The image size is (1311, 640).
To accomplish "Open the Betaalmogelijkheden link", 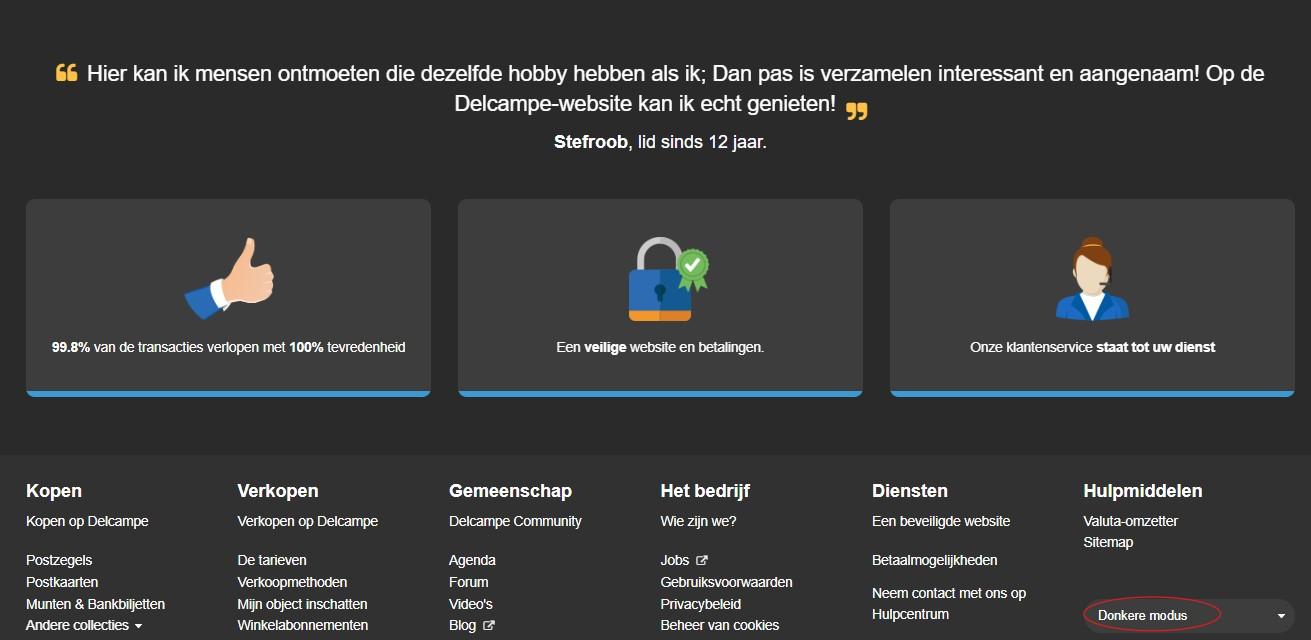I will click(935, 560).
